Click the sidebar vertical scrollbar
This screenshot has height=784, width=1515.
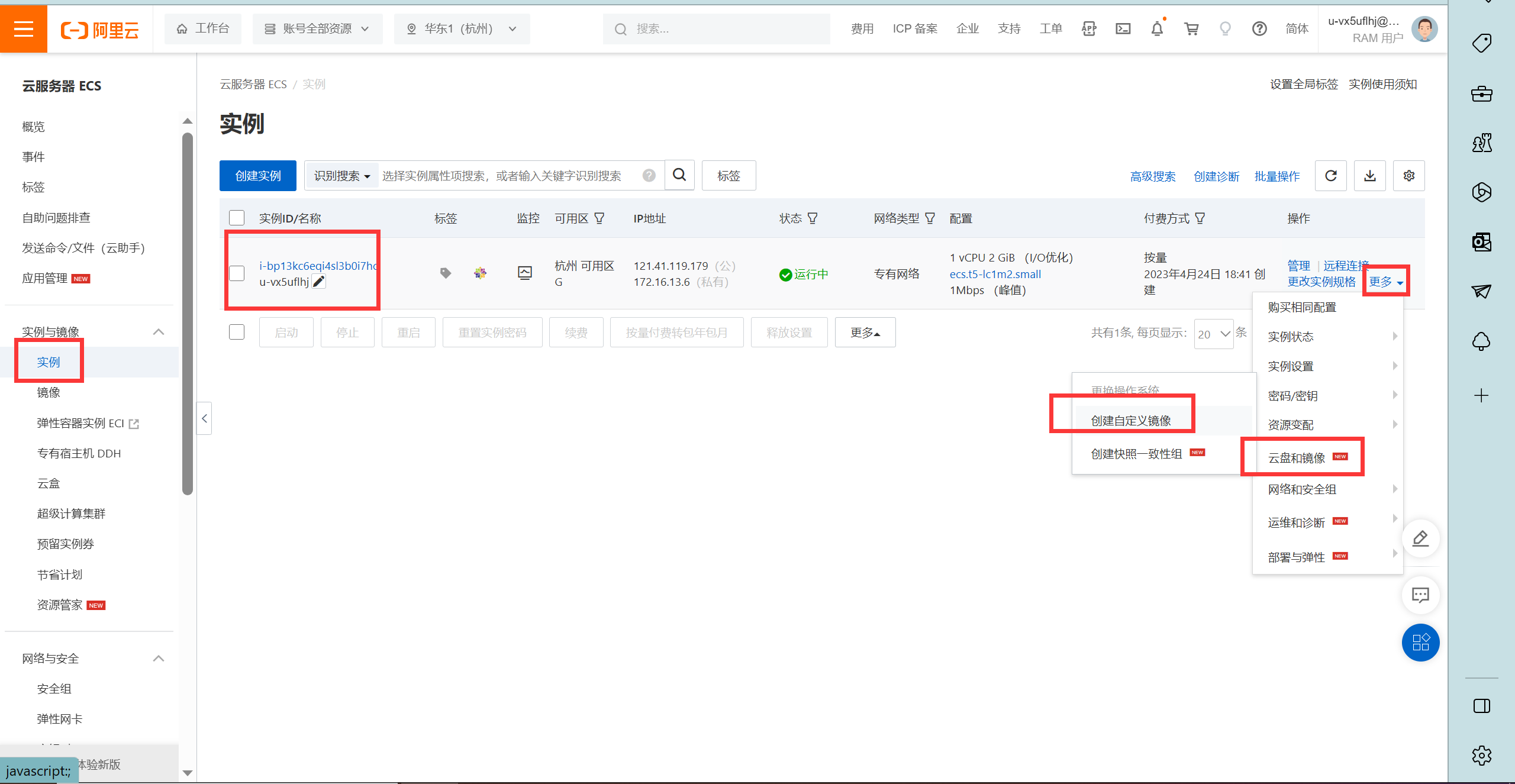click(x=188, y=314)
